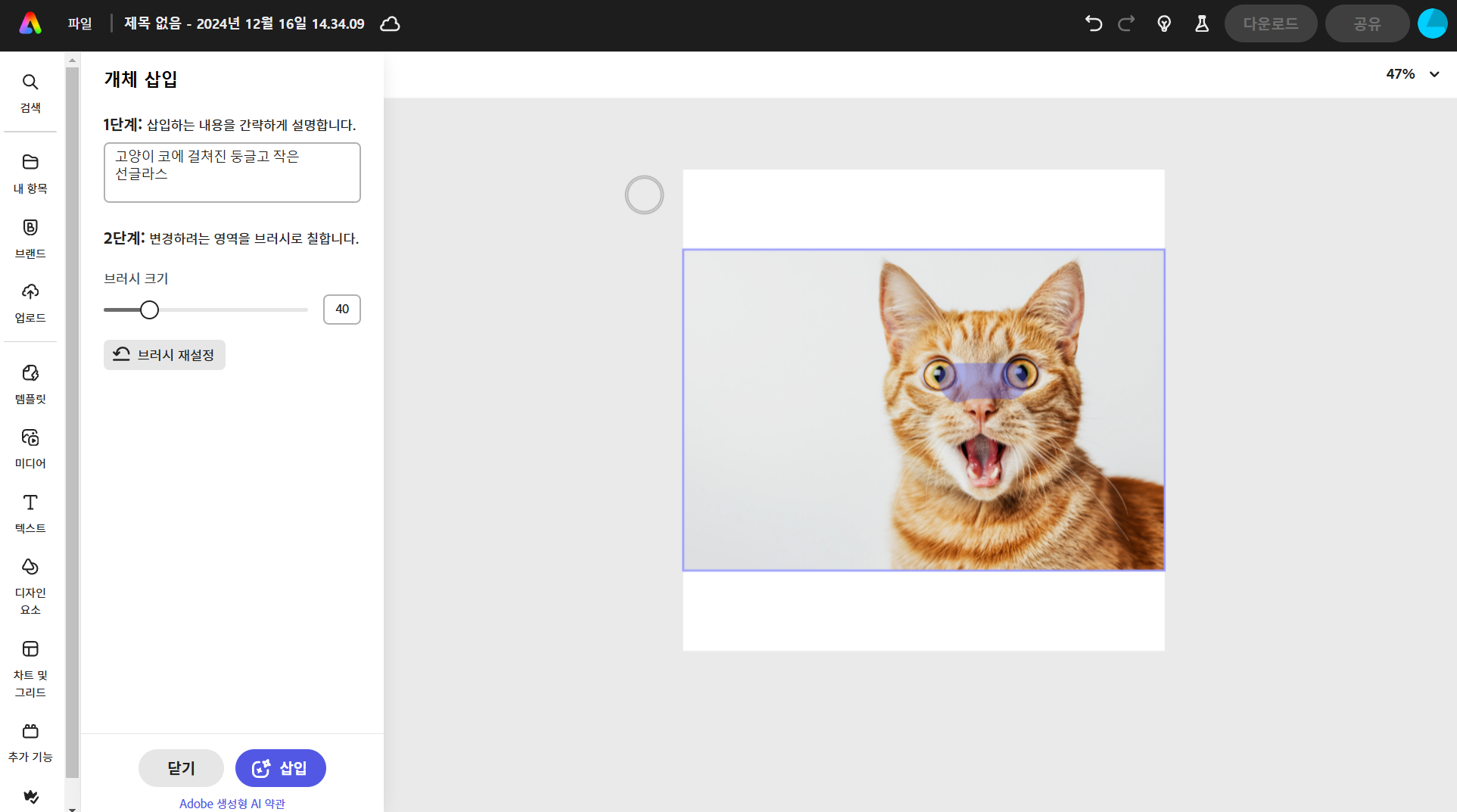Screen dimensions: 1457x812
Task: Open the lightbulb tips icon
Action: (x=1164, y=23)
